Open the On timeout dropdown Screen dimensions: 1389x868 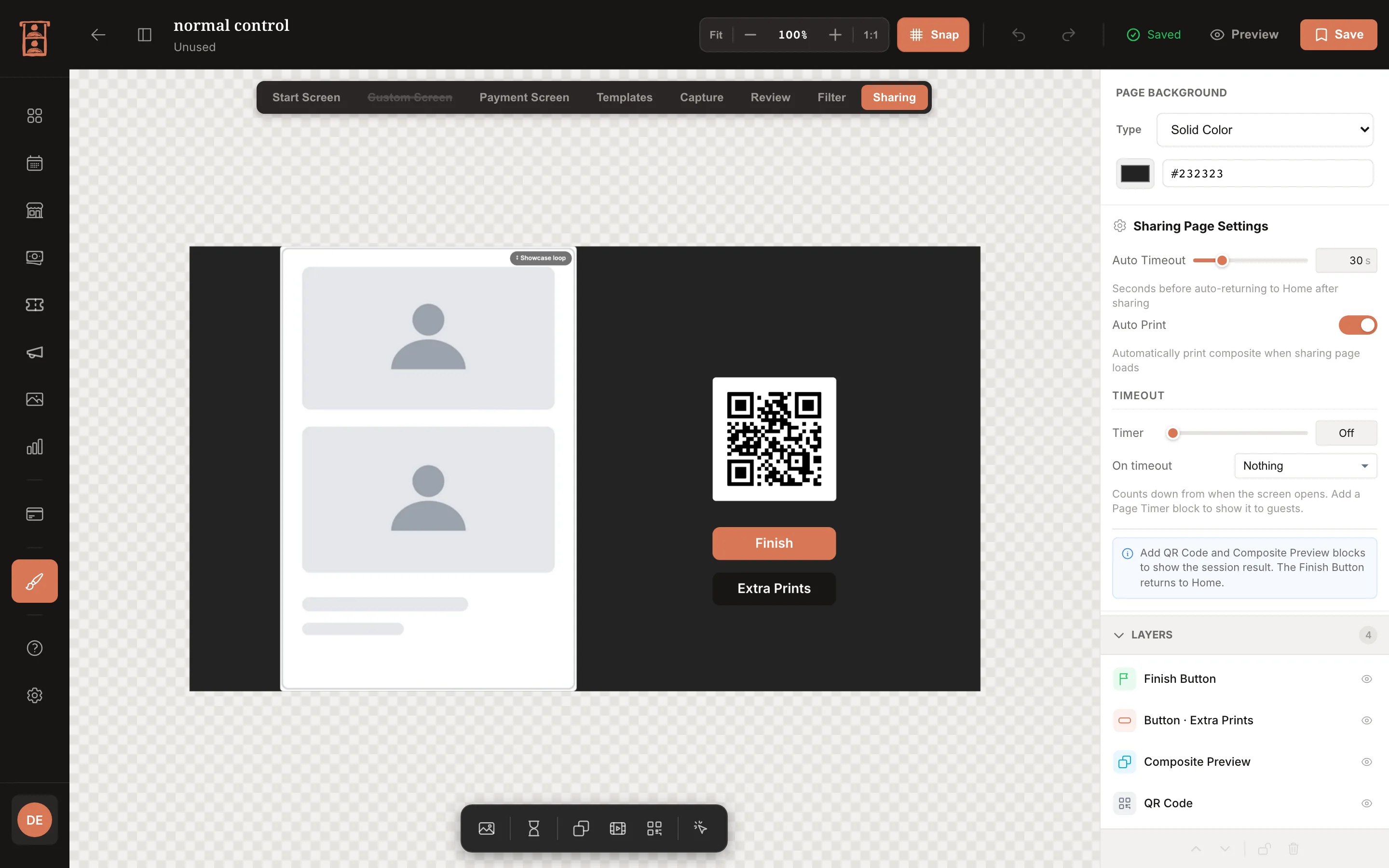pyautogui.click(x=1305, y=465)
